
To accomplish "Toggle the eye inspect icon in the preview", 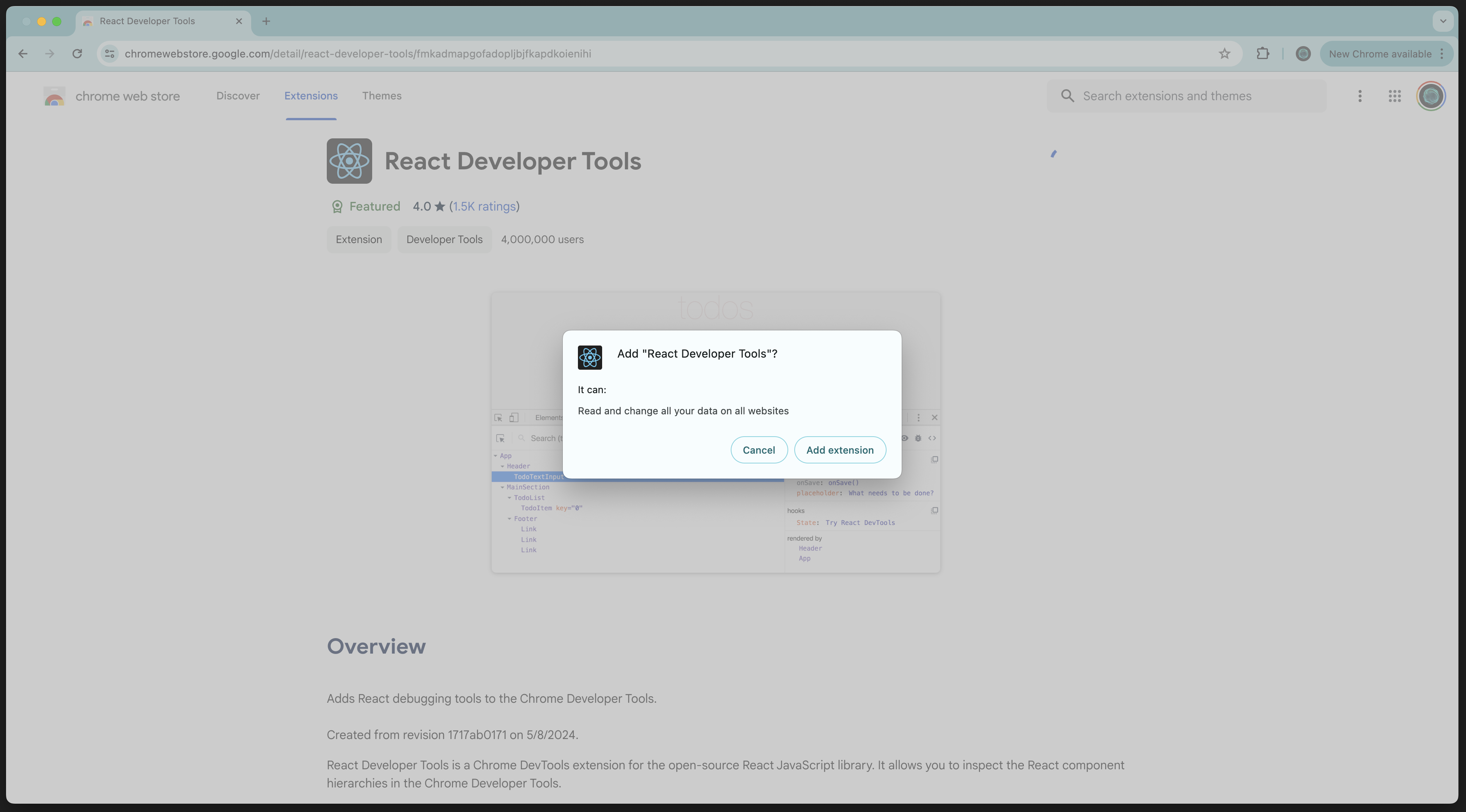I will [x=905, y=438].
